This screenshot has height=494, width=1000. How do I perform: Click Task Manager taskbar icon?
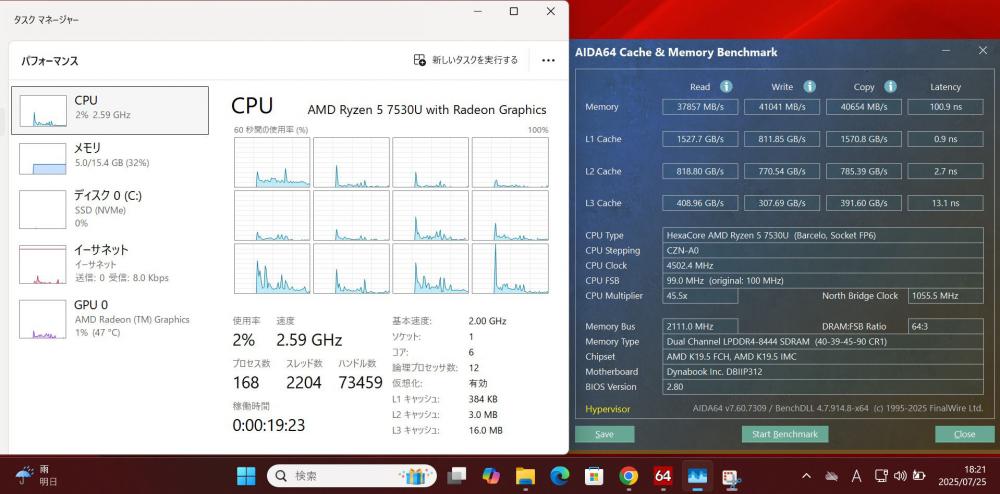(696, 476)
